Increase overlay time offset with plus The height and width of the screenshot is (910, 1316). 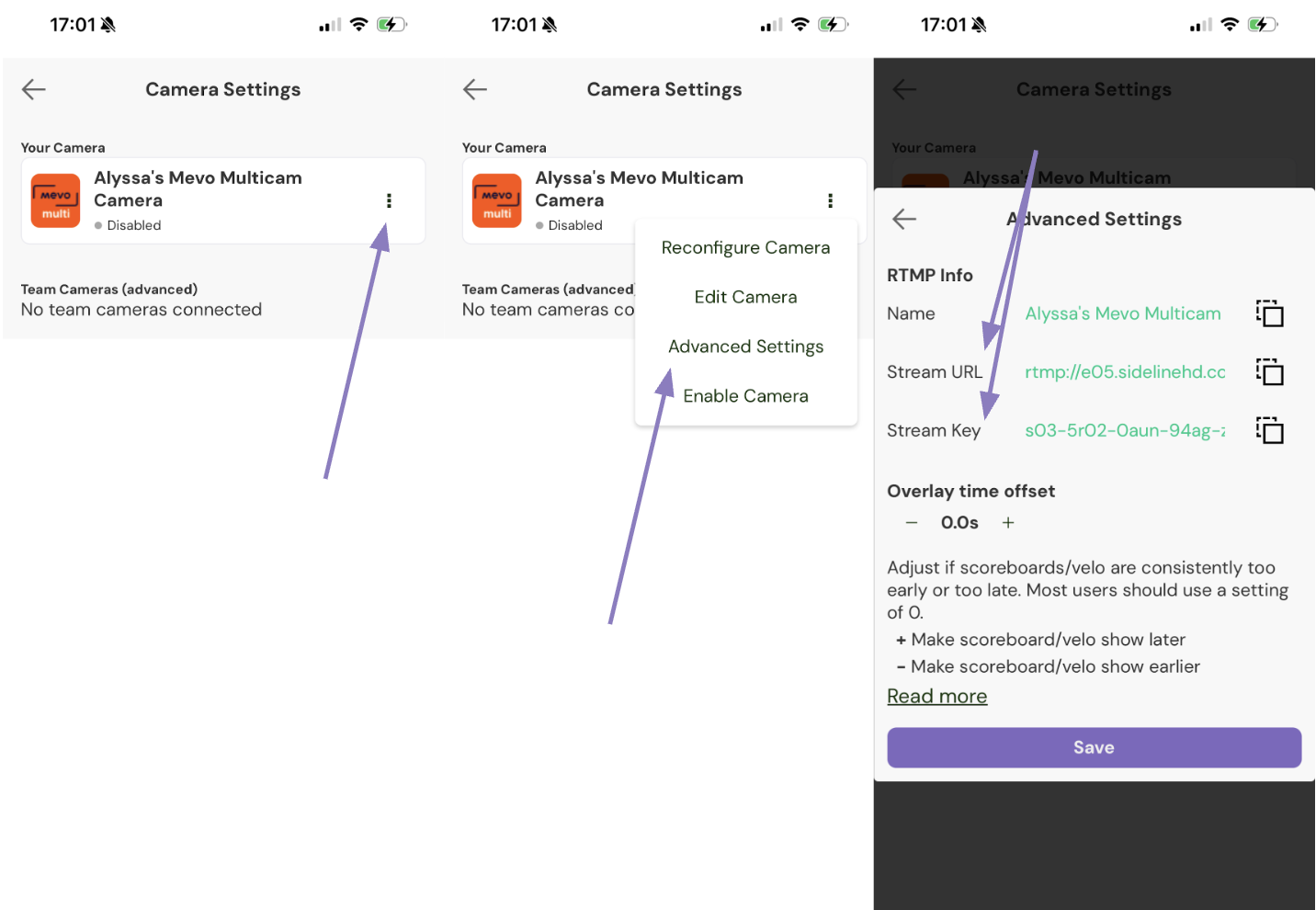tap(1008, 523)
